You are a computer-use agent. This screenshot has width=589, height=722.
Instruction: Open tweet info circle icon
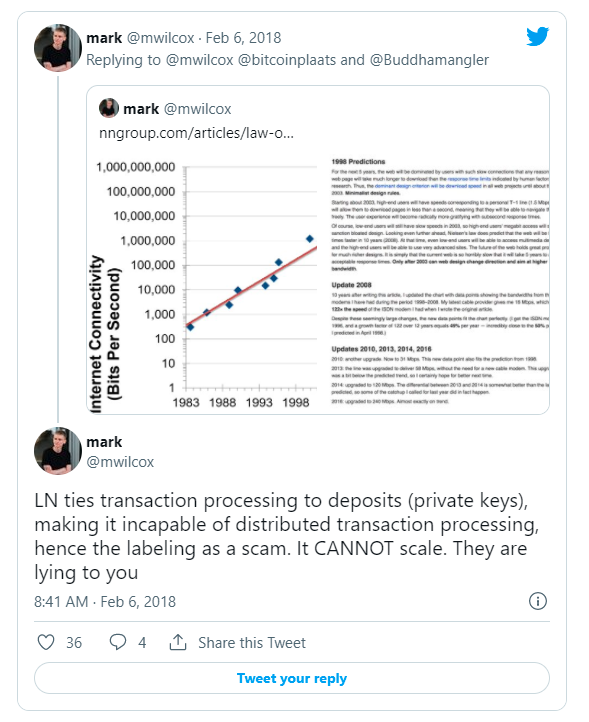[x=537, y=601]
